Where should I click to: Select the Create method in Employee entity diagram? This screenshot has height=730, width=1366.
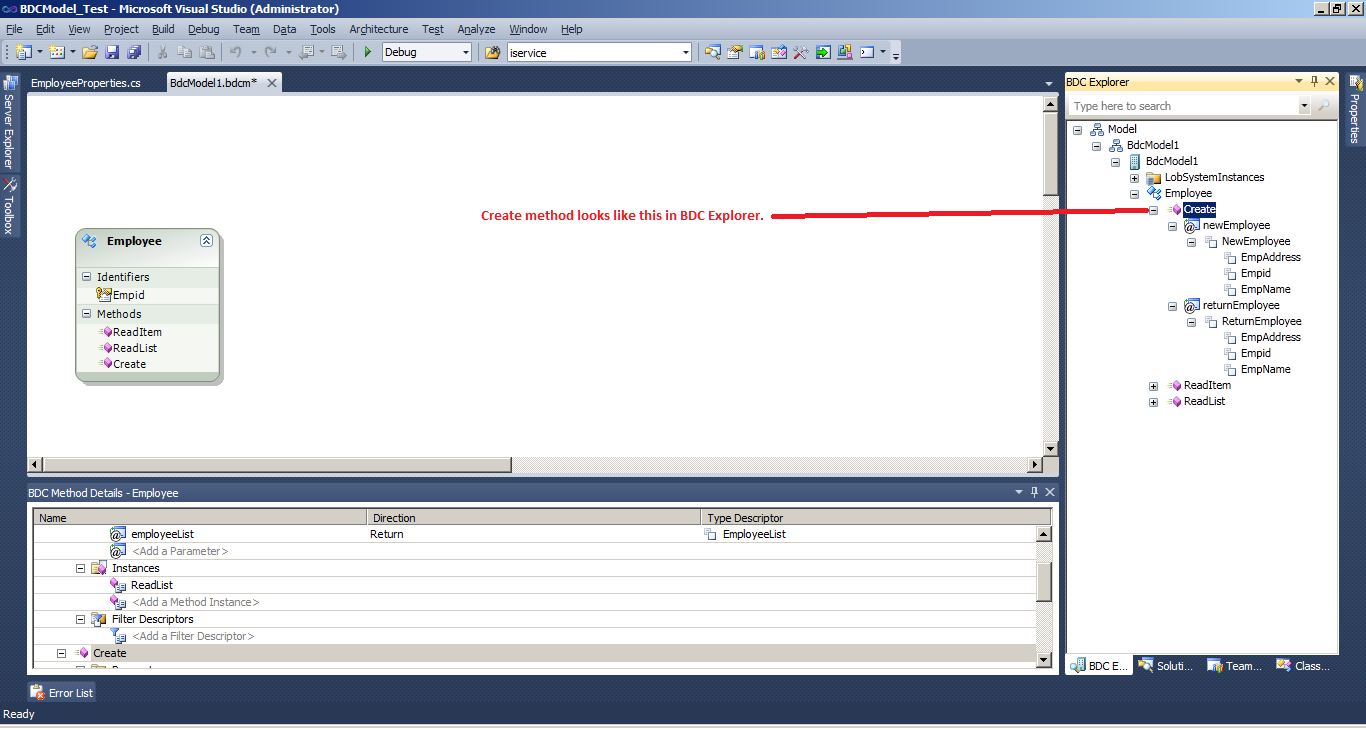129,364
